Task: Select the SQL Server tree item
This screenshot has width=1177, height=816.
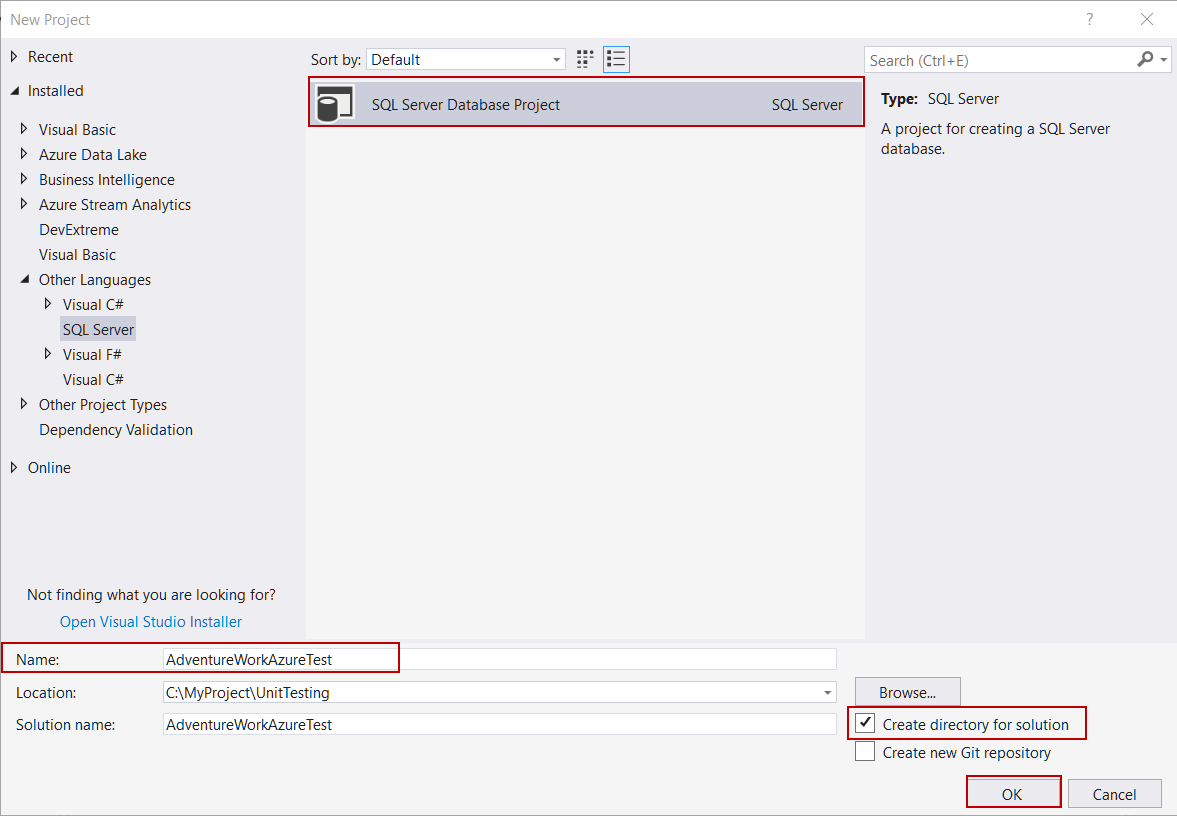Action: 97,329
